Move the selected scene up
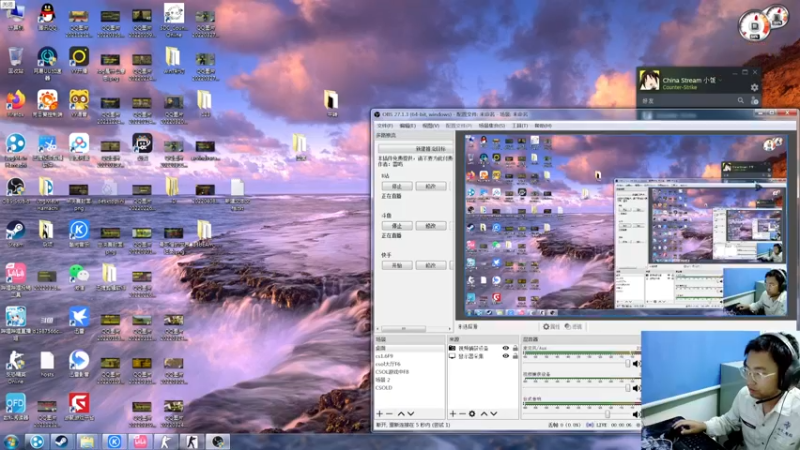The width and height of the screenshot is (800, 450). tap(401, 414)
